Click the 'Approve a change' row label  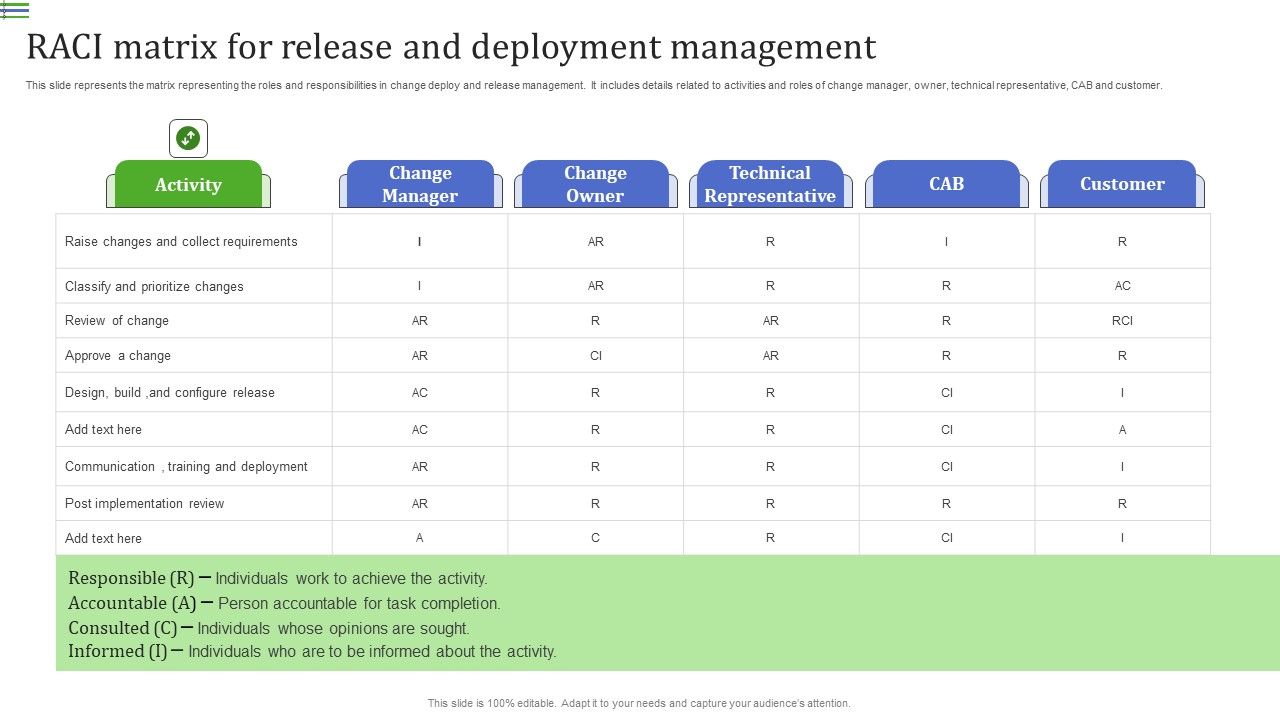pyautogui.click(x=119, y=355)
